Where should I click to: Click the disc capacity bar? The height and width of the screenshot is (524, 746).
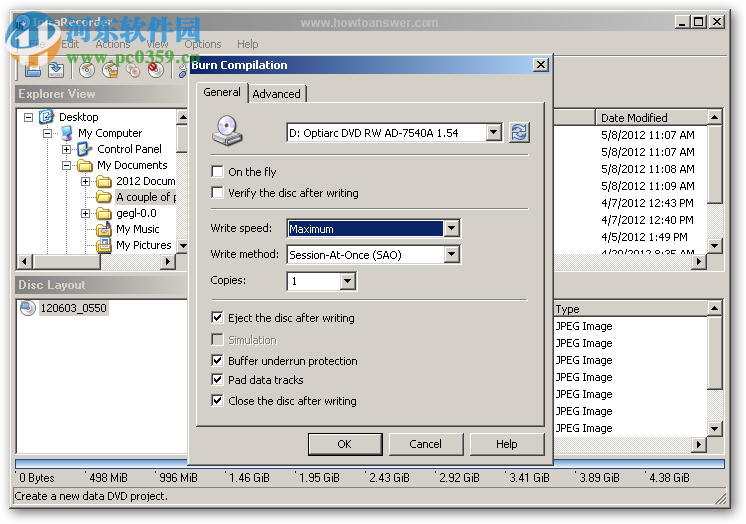(x=370, y=464)
